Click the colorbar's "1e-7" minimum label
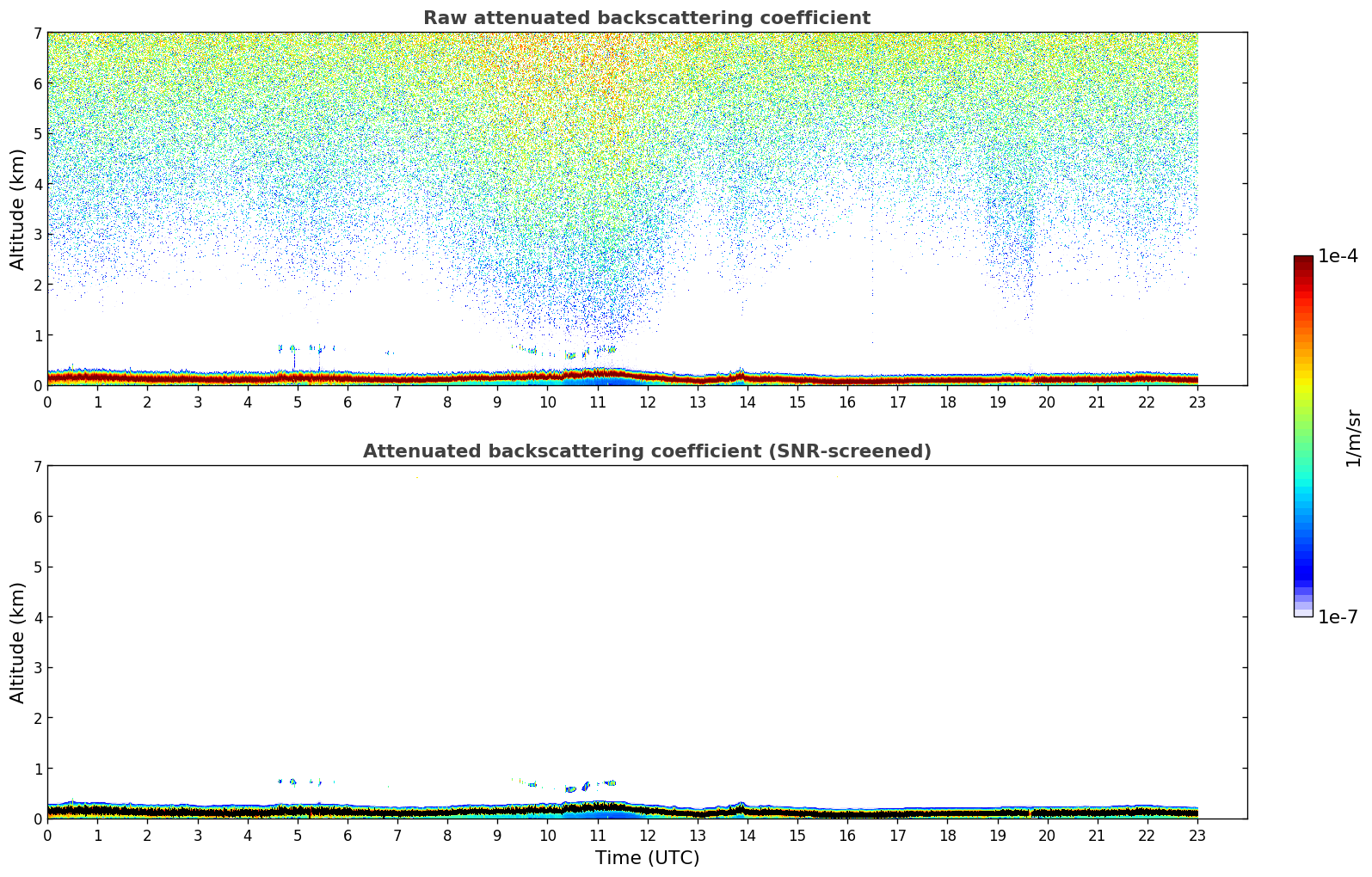This screenshot has width=1372, height=877. click(1338, 617)
